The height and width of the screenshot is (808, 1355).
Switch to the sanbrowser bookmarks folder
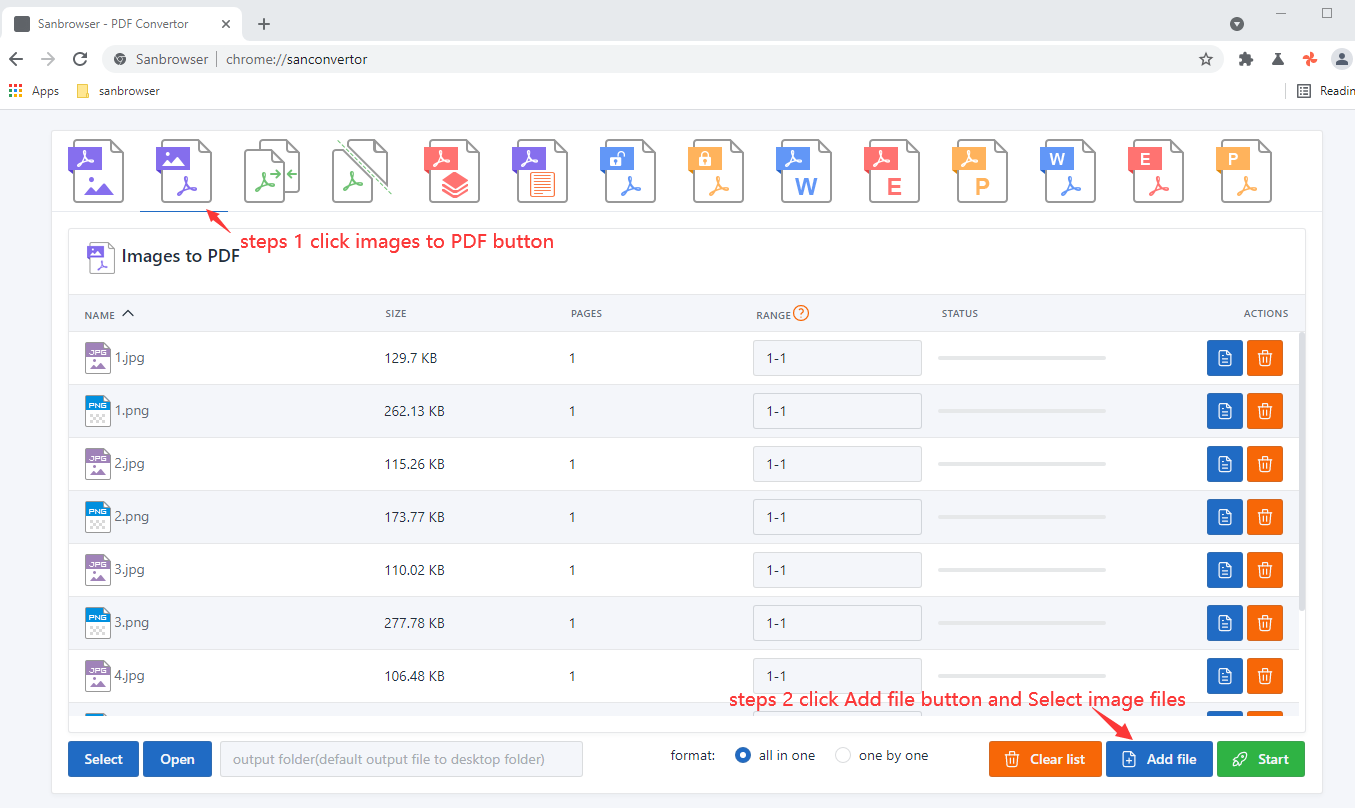pos(118,90)
